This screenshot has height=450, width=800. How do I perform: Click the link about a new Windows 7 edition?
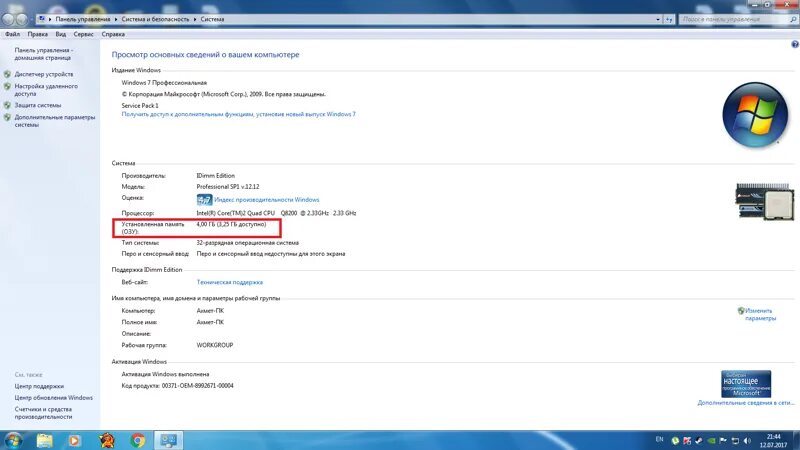238,114
